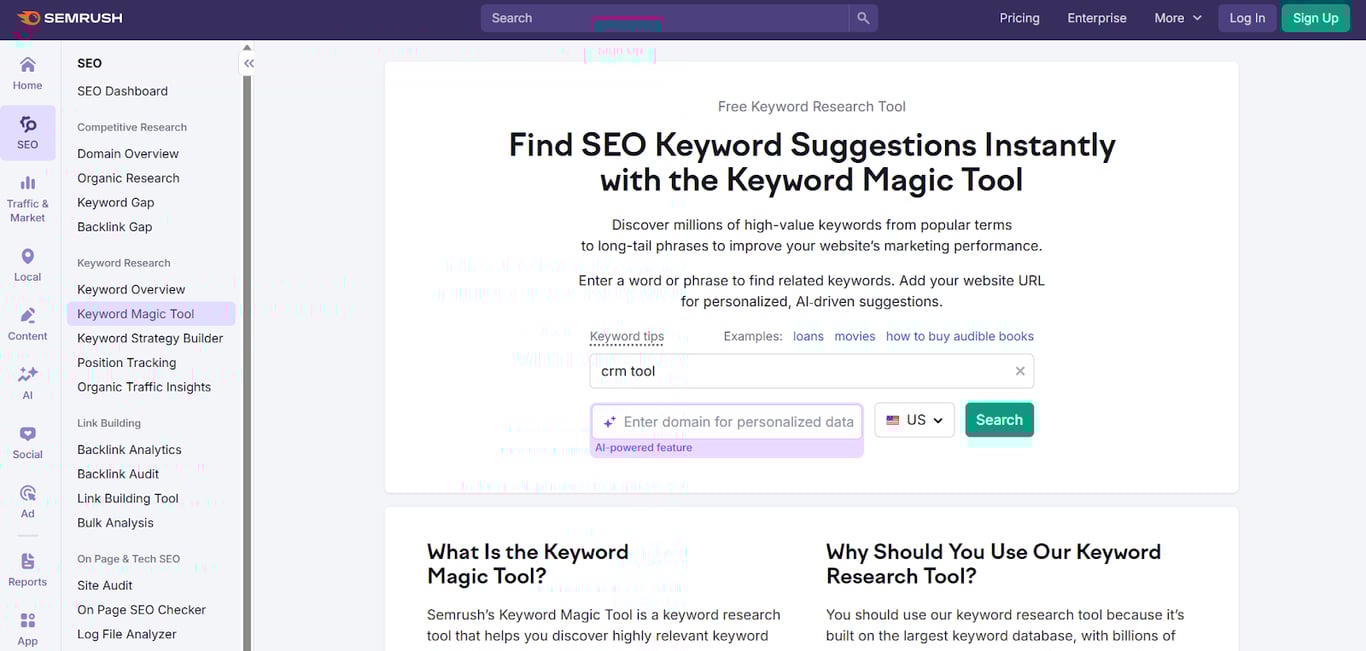1366x651 pixels.
Task: Open Social section icon
Action: tap(28, 442)
